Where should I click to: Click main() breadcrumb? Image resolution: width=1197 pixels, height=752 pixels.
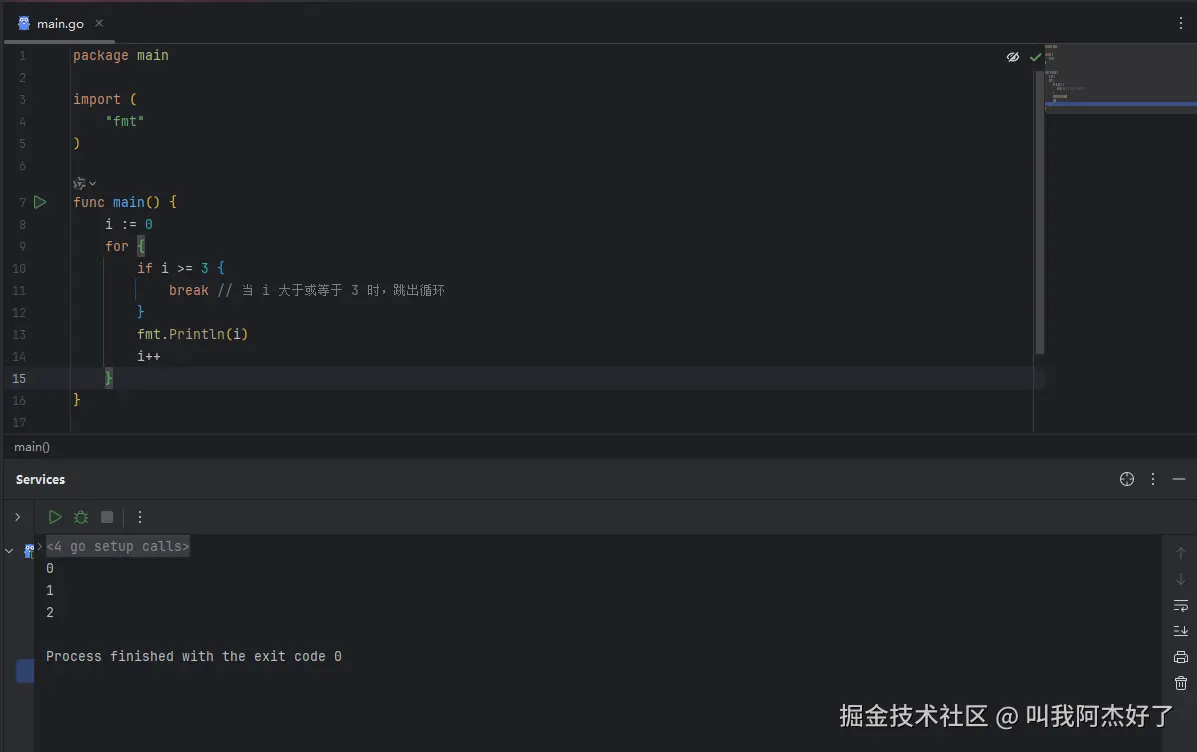[x=32, y=447]
